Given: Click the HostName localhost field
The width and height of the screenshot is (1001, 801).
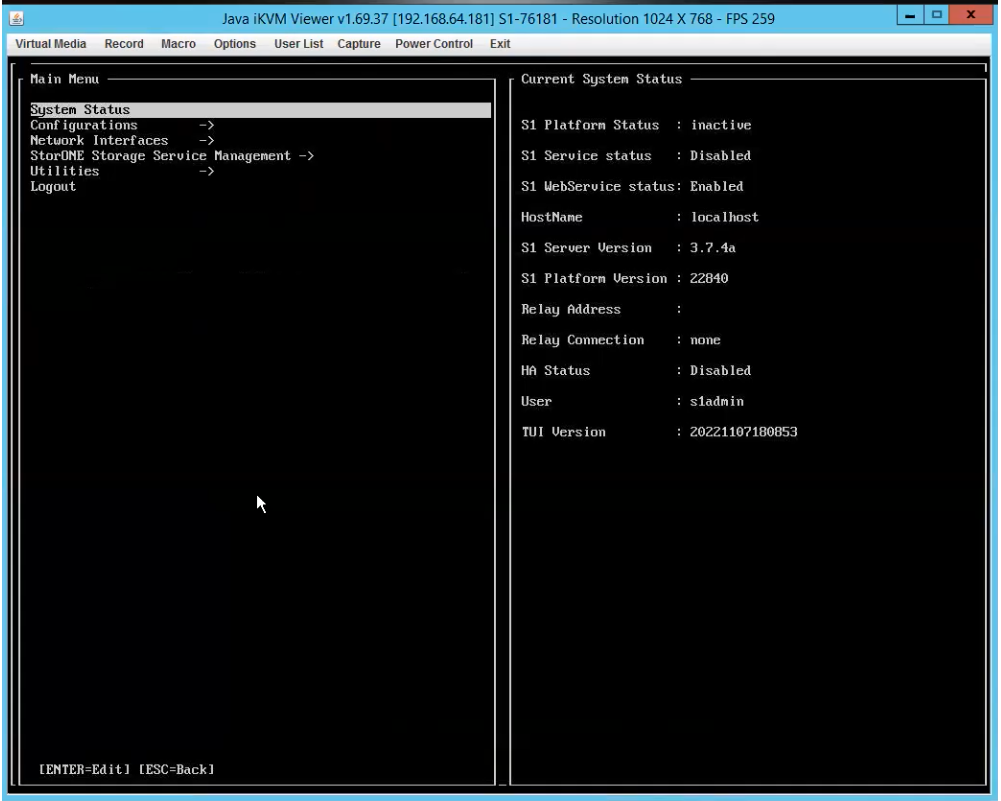Looking at the screenshot, I should point(726,217).
